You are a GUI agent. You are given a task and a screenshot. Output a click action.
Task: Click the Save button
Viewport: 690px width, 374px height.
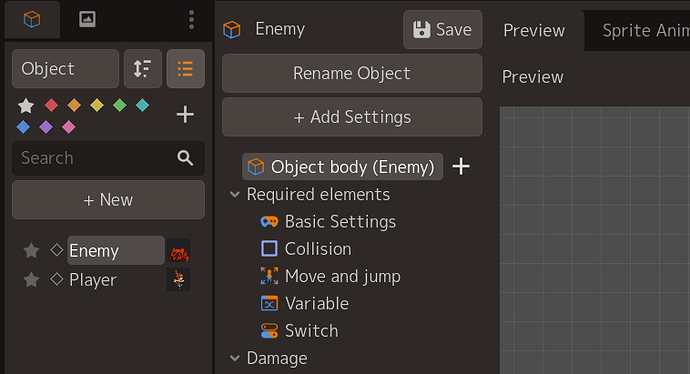443,29
